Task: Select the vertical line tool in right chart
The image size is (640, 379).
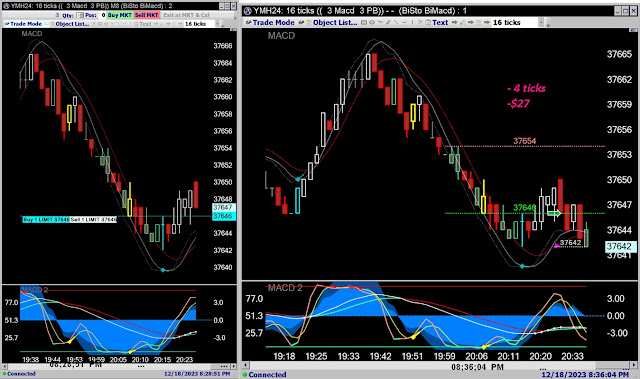Action: 412,22
